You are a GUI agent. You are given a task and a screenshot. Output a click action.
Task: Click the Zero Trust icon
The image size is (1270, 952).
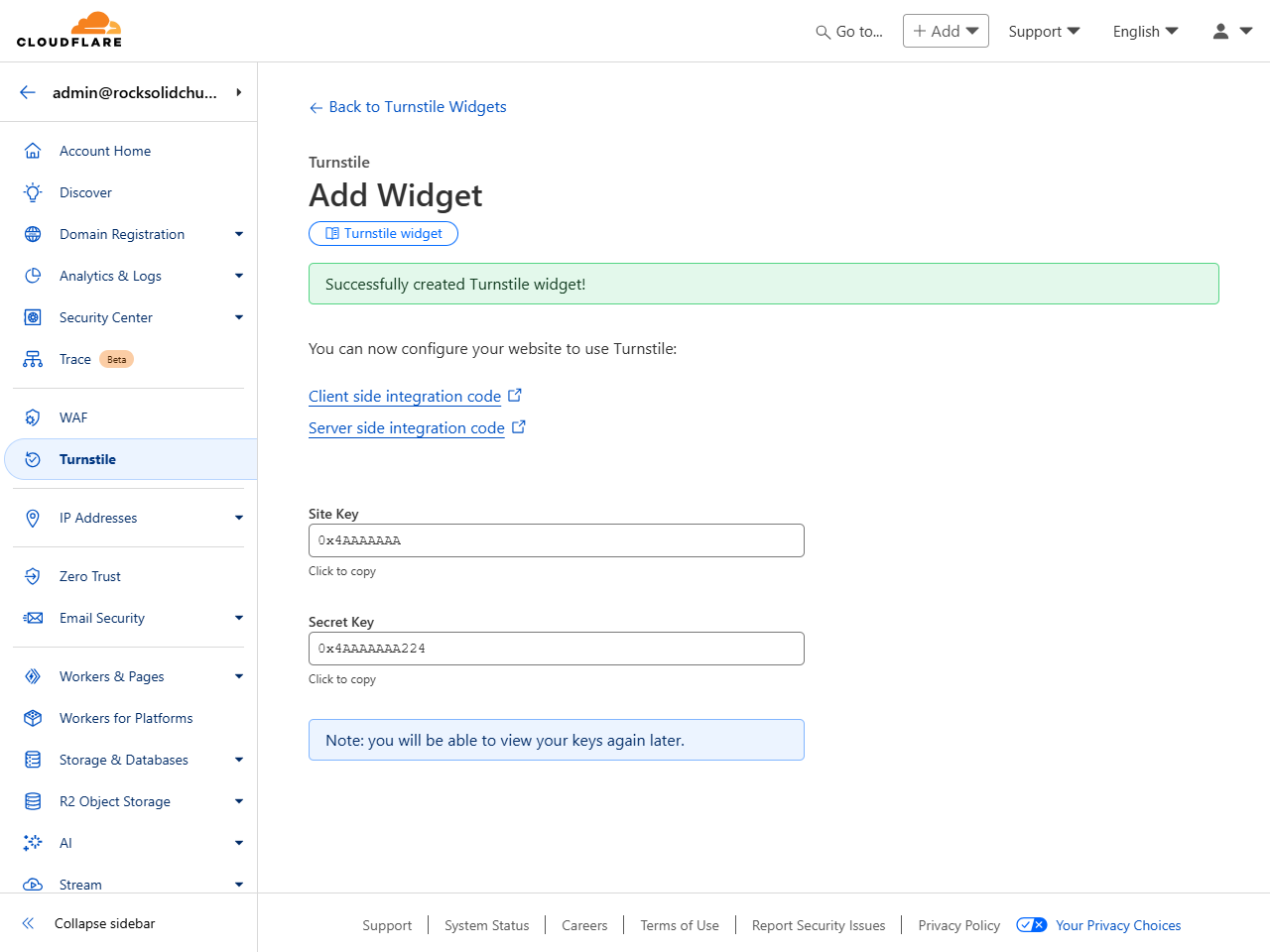click(x=33, y=576)
